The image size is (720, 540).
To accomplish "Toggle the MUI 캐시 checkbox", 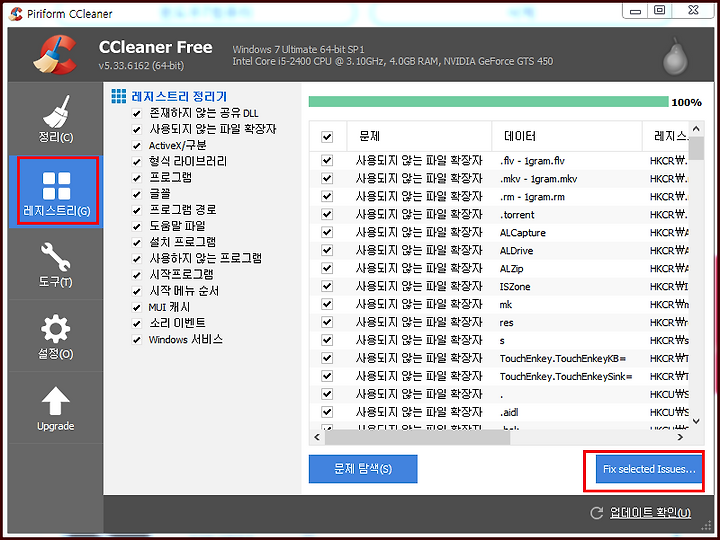I will 136,308.
